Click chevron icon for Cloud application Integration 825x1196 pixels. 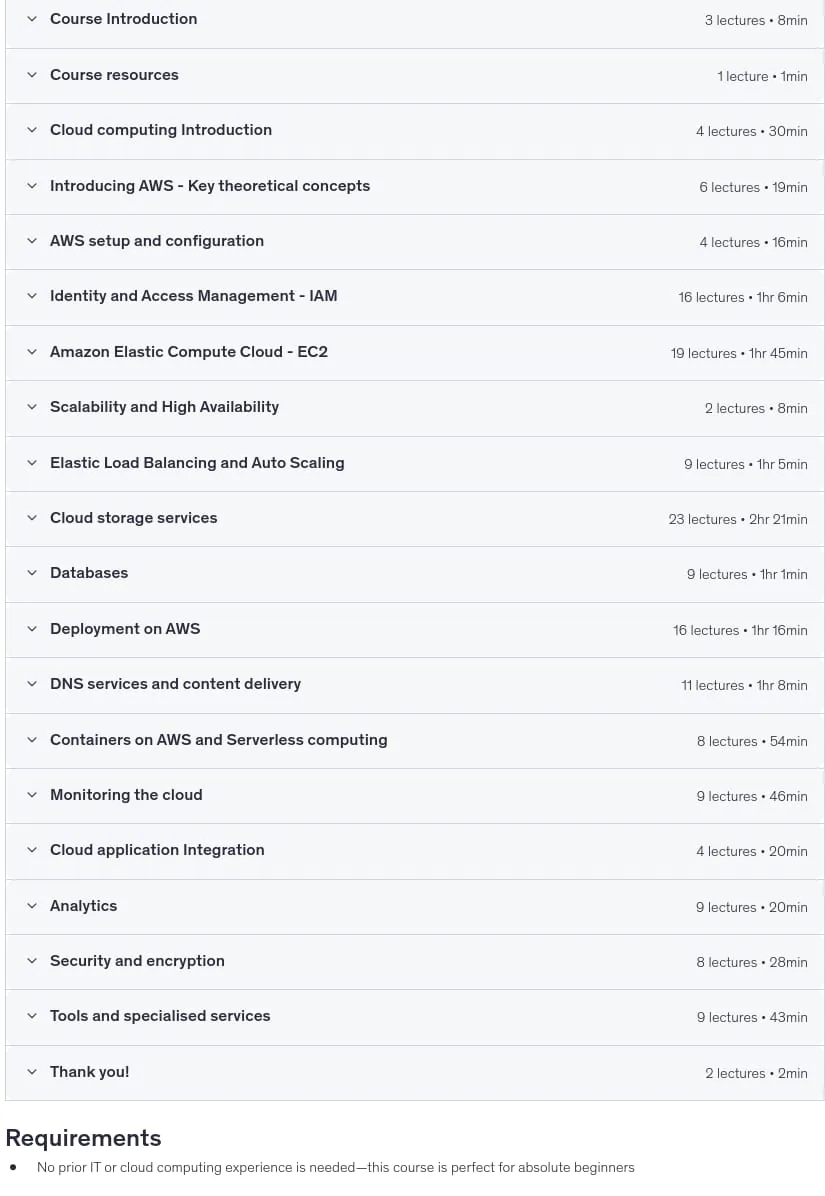[32, 850]
